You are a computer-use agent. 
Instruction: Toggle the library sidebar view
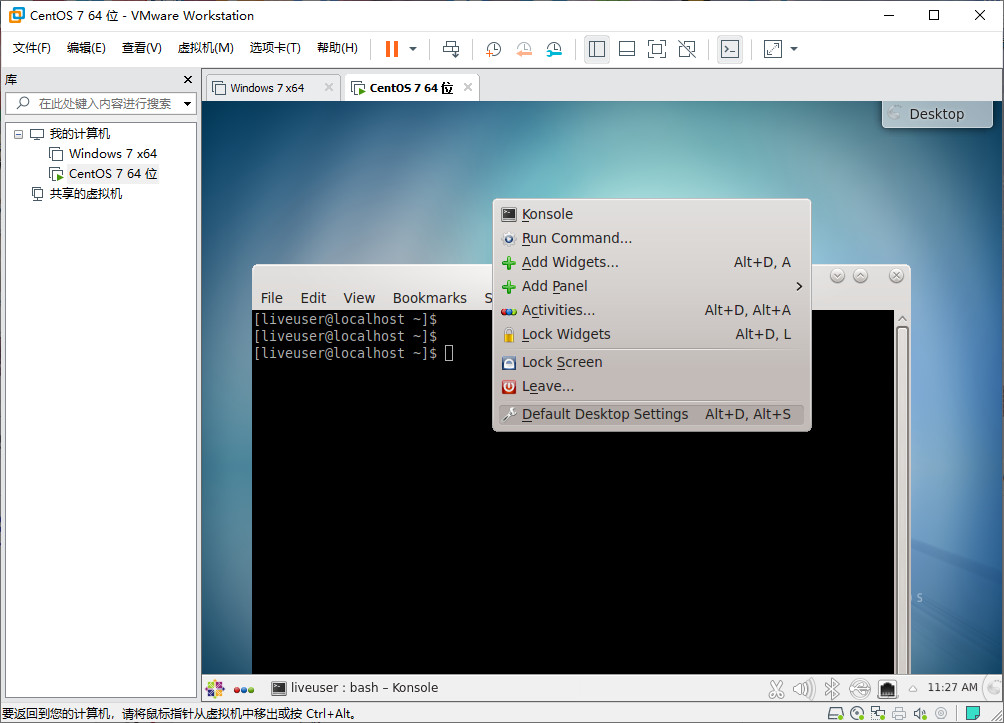[x=597, y=49]
